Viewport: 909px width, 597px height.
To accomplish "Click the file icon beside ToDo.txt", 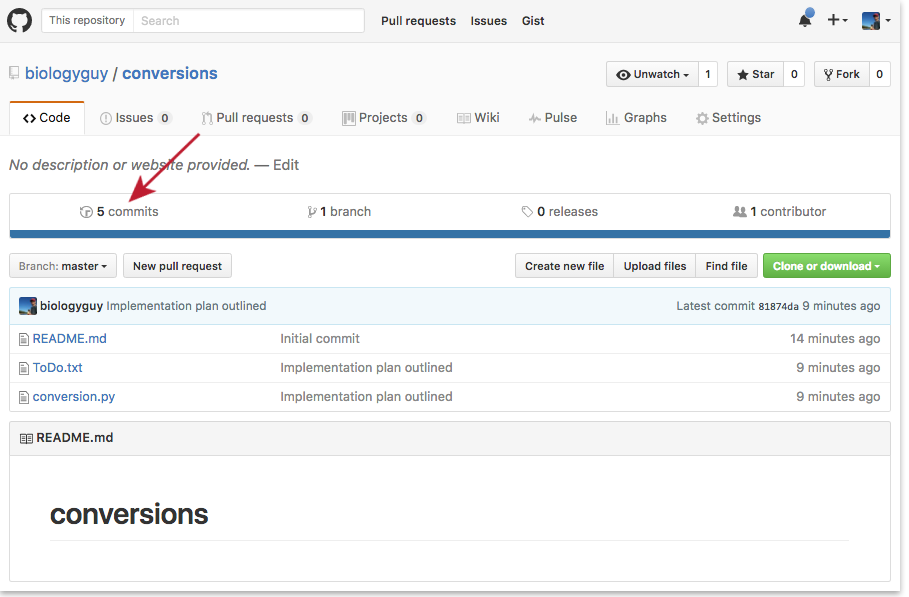I will pyautogui.click(x=24, y=368).
